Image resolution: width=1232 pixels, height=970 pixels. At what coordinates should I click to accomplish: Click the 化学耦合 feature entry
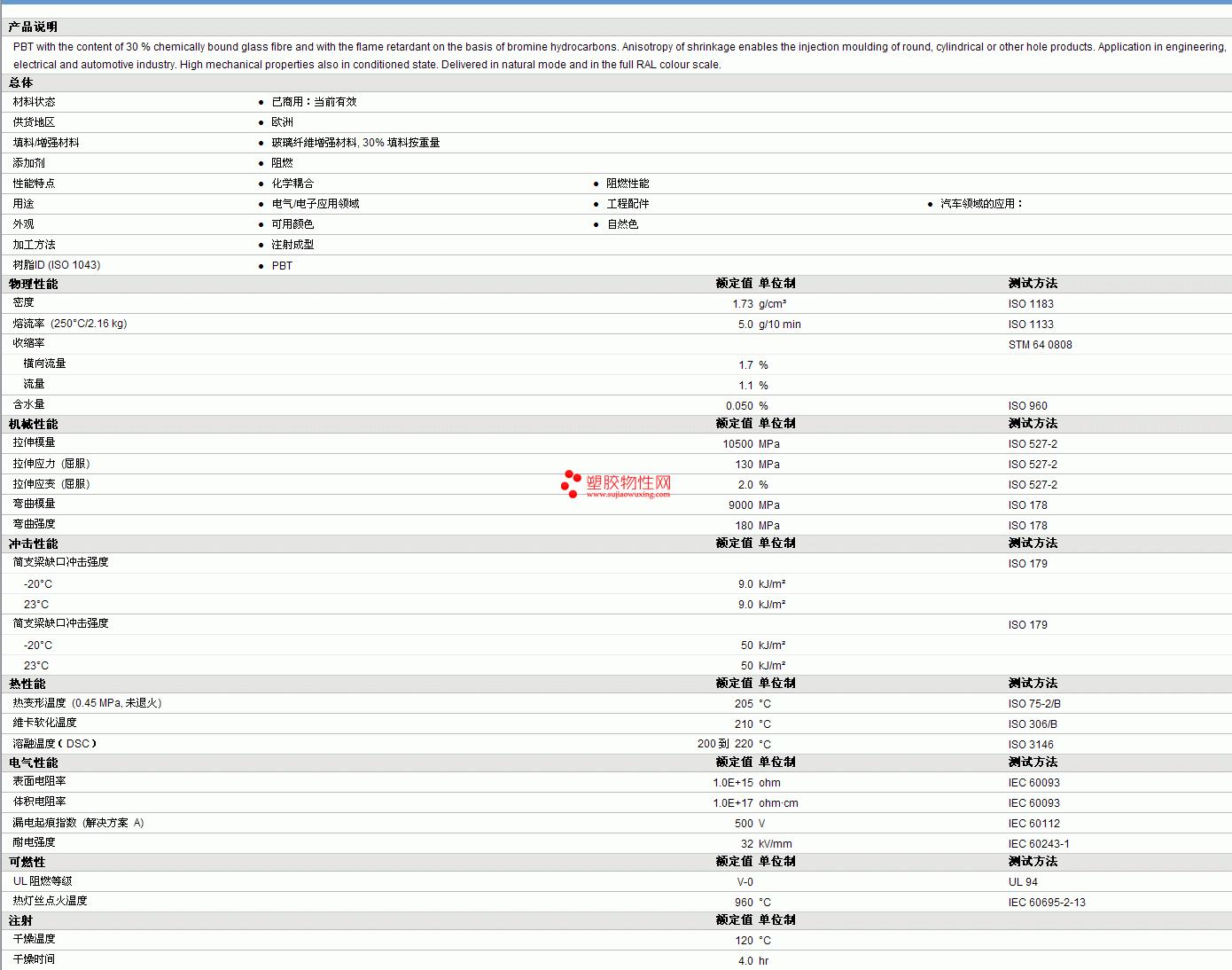(x=292, y=184)
